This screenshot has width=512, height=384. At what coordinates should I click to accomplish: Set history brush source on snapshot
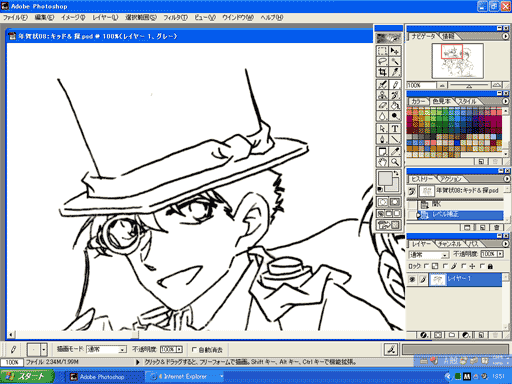click(x=412, y=191)
